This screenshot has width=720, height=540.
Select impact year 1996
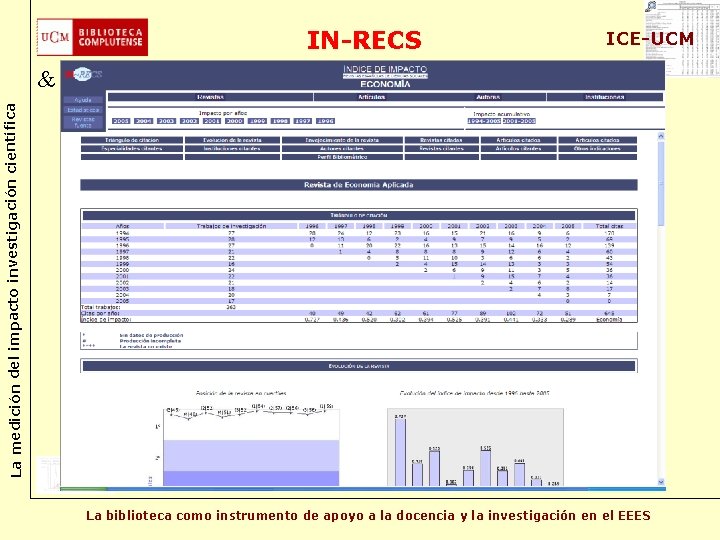click(x=325, y=121)
